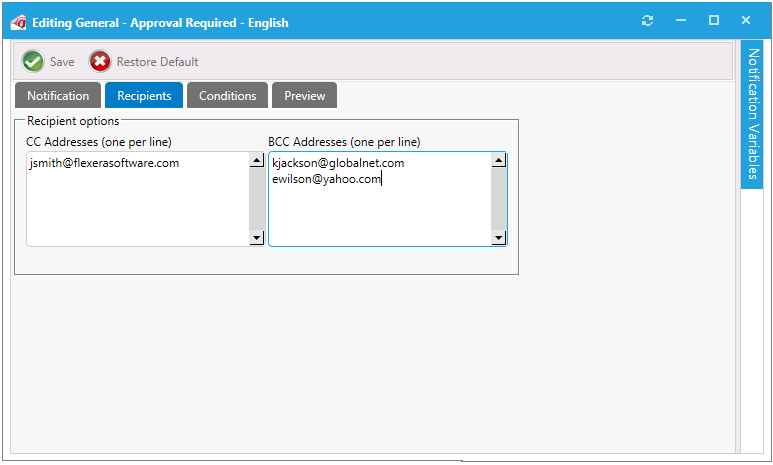Open the Conditions tab
The height and width of the screenshot is (465, 773).
tap(227, 96)
